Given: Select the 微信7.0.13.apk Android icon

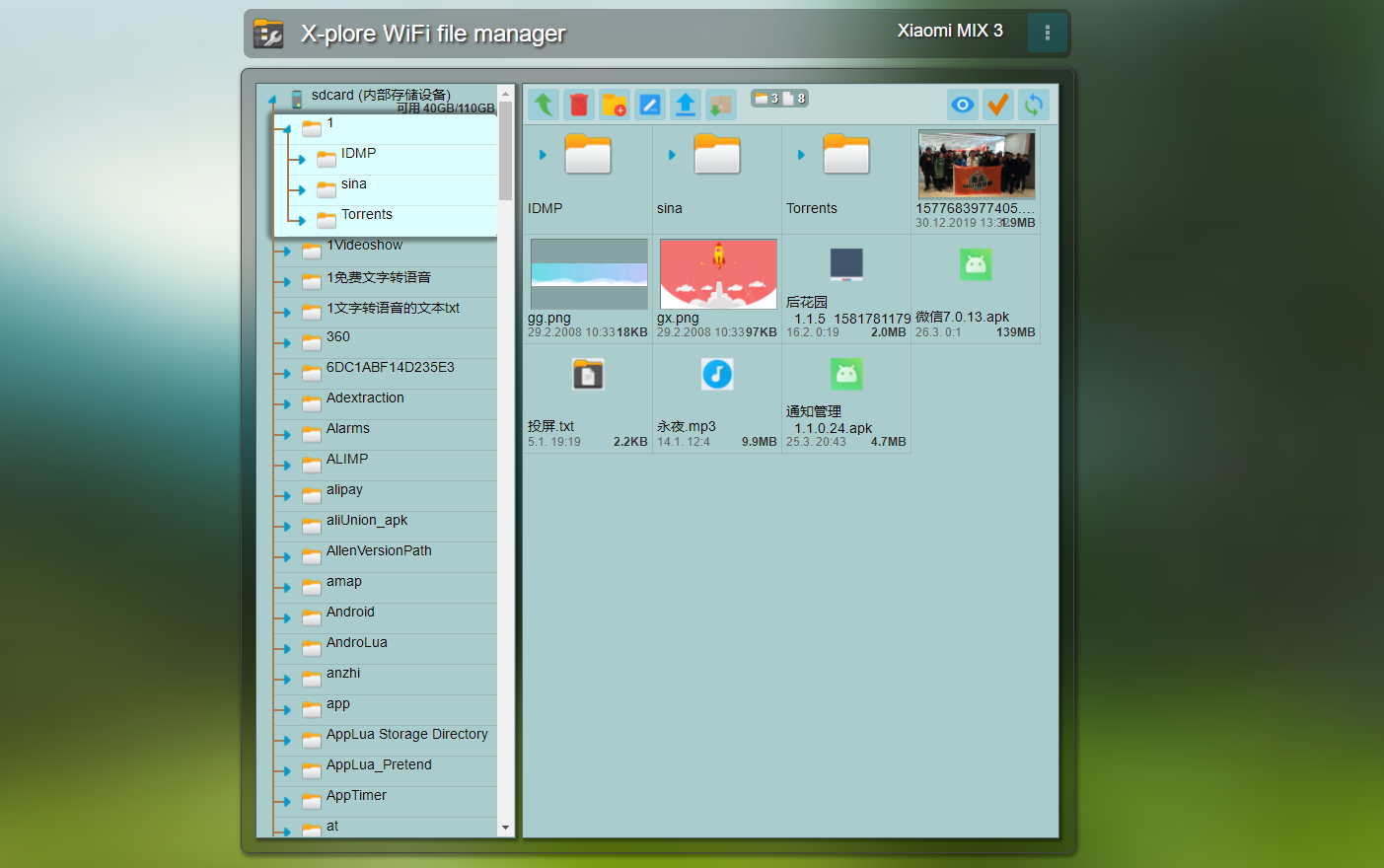Looking at the screenshot, I should pos(976,264).
